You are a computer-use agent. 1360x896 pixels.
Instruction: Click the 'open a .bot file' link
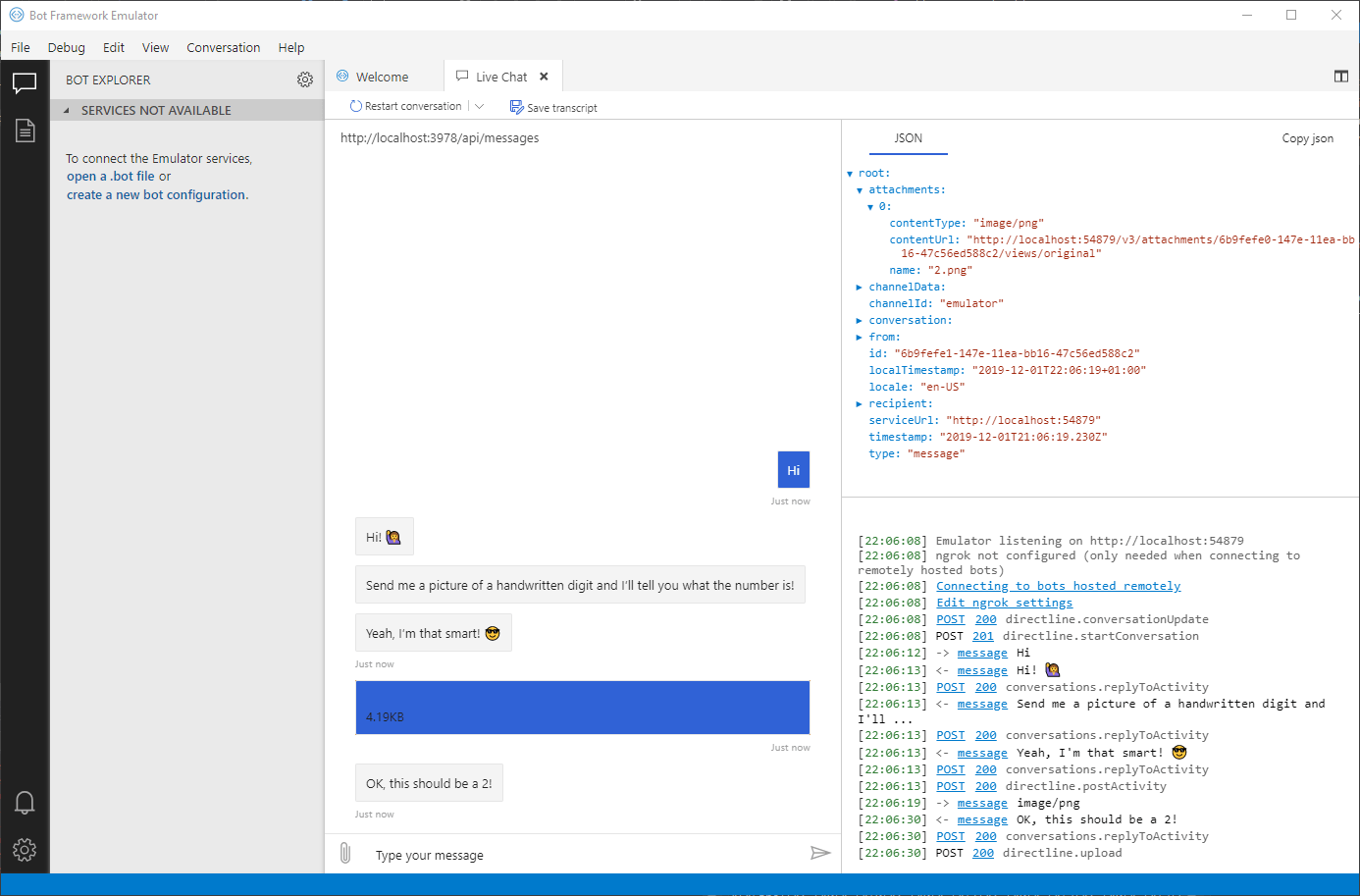coord(111,177)
